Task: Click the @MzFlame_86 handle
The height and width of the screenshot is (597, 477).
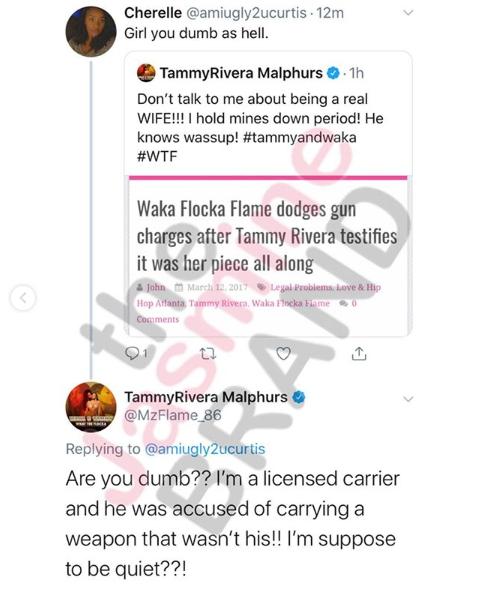Action: tap(173, 415)
